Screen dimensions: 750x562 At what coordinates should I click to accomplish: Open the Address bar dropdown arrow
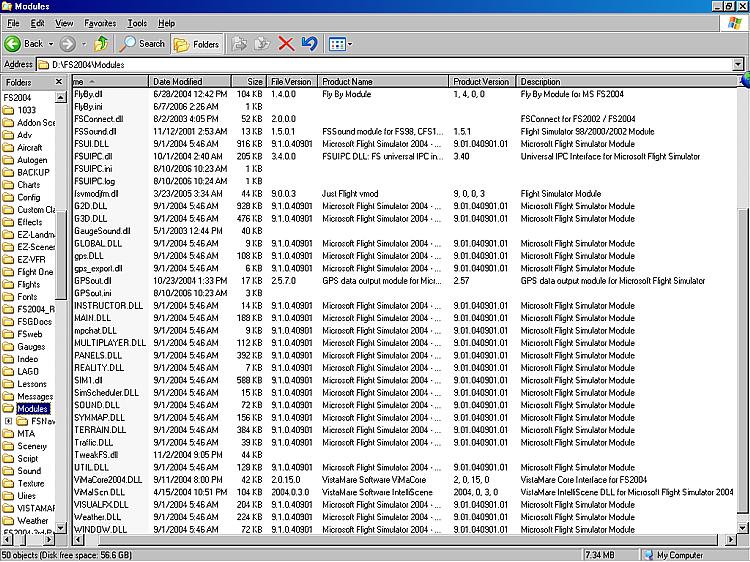739,64
